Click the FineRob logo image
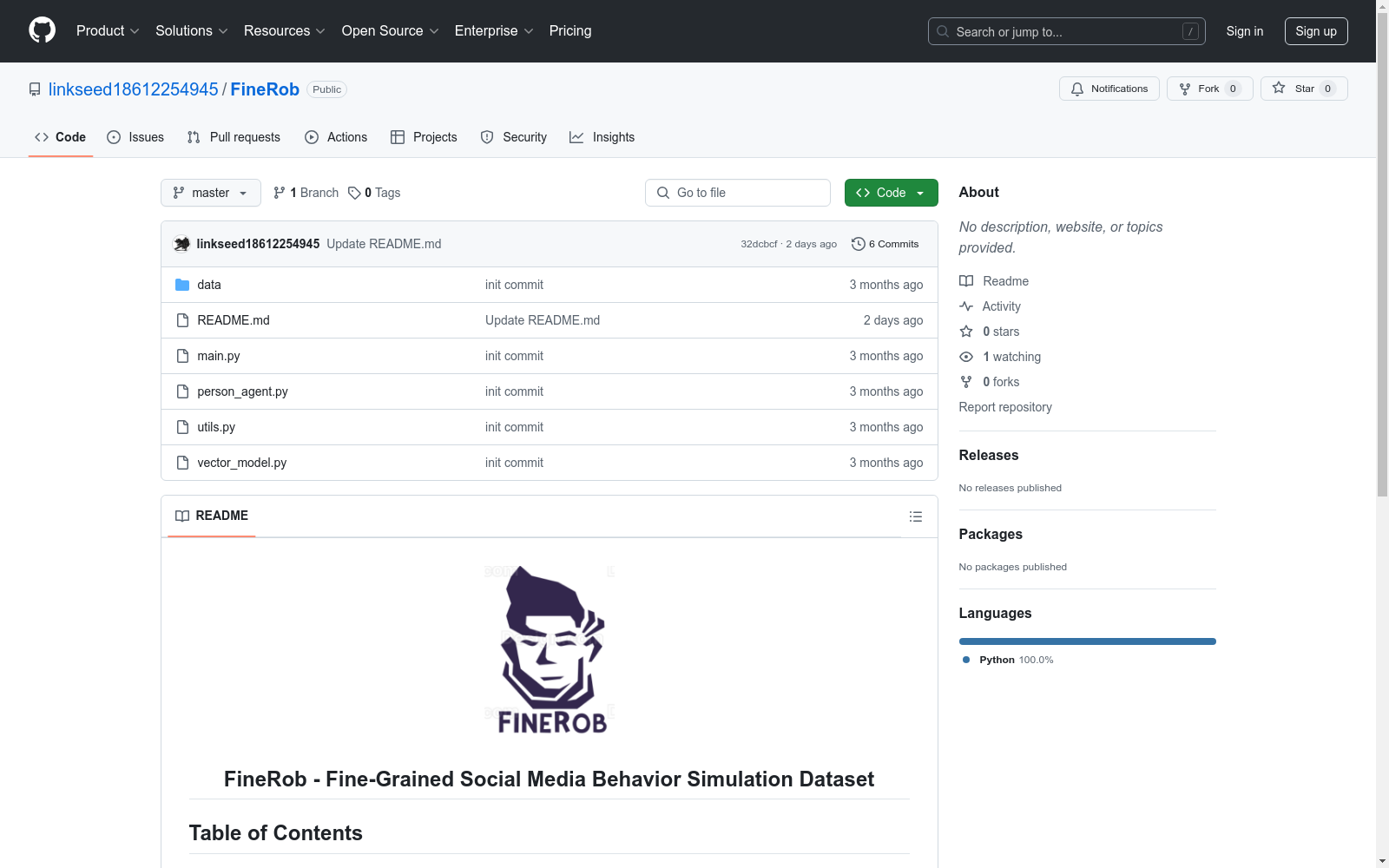The image size is (1389, 868). 550,650
